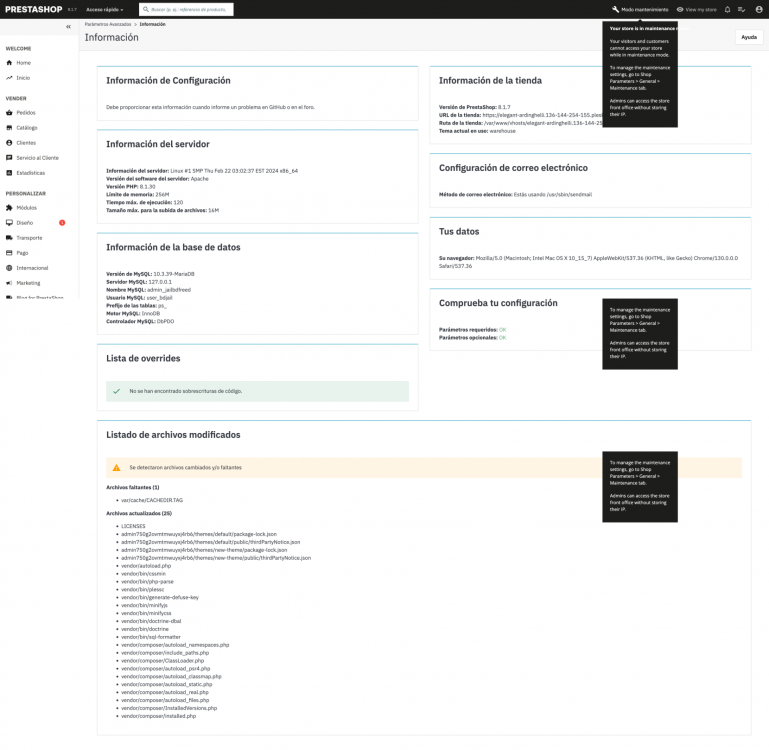Viewport: 769px width, 750px height.
Task: Click Motor MySQL InnoDB value
Action: [151, 314]
